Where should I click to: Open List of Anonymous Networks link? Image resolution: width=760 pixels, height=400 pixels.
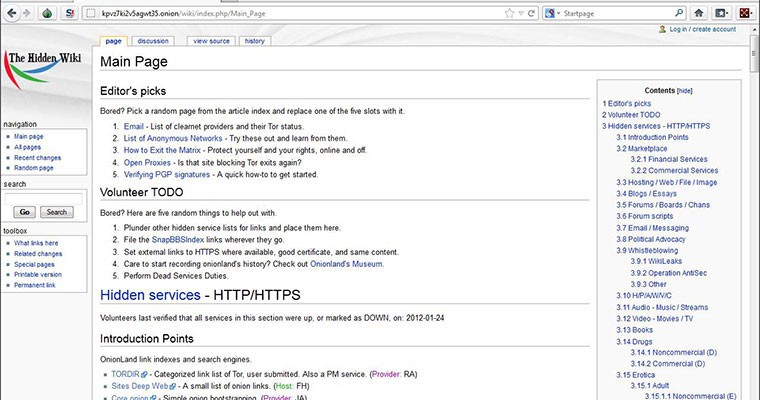point(173,139)
